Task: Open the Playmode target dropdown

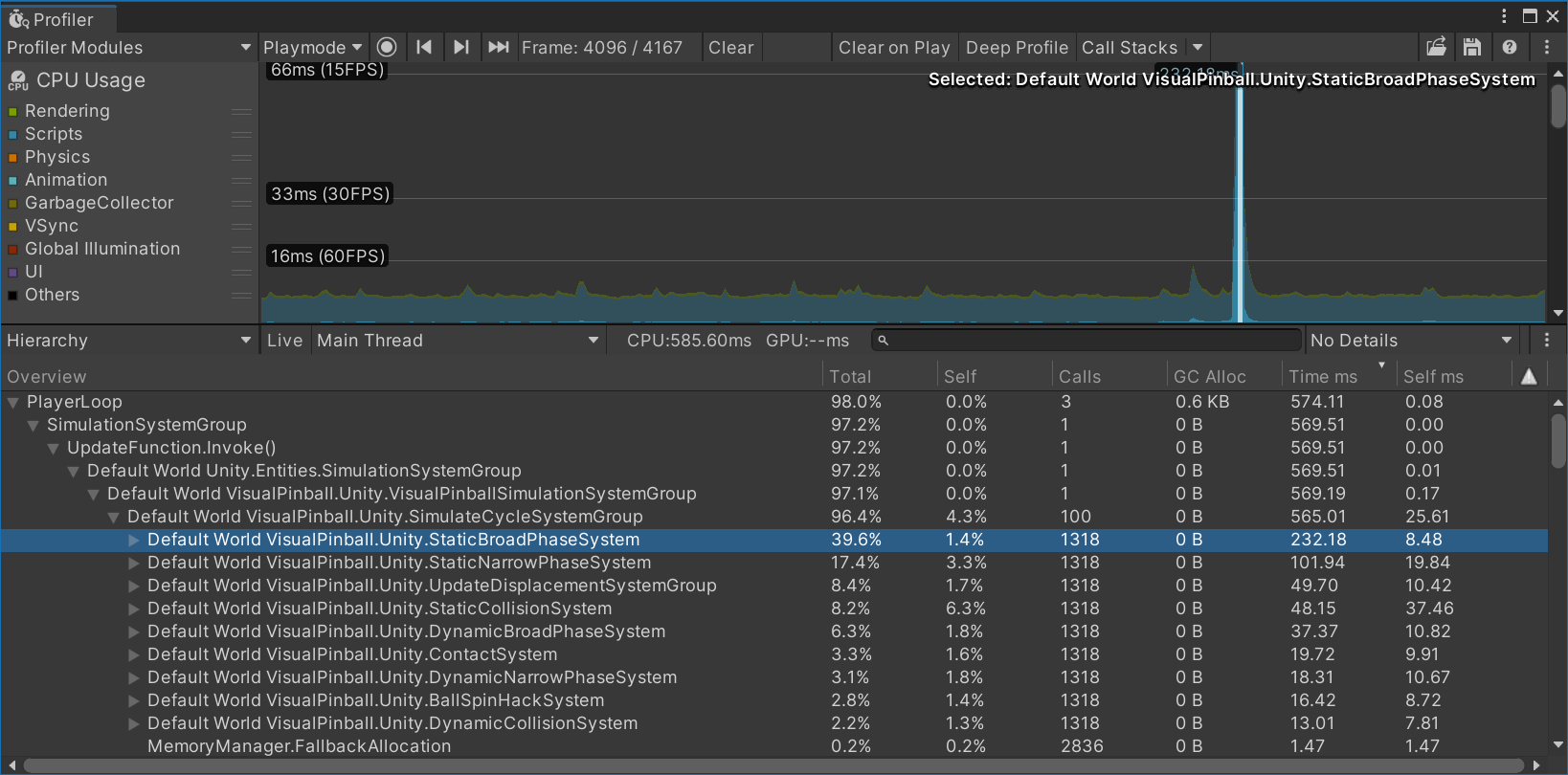Action: 313,47
